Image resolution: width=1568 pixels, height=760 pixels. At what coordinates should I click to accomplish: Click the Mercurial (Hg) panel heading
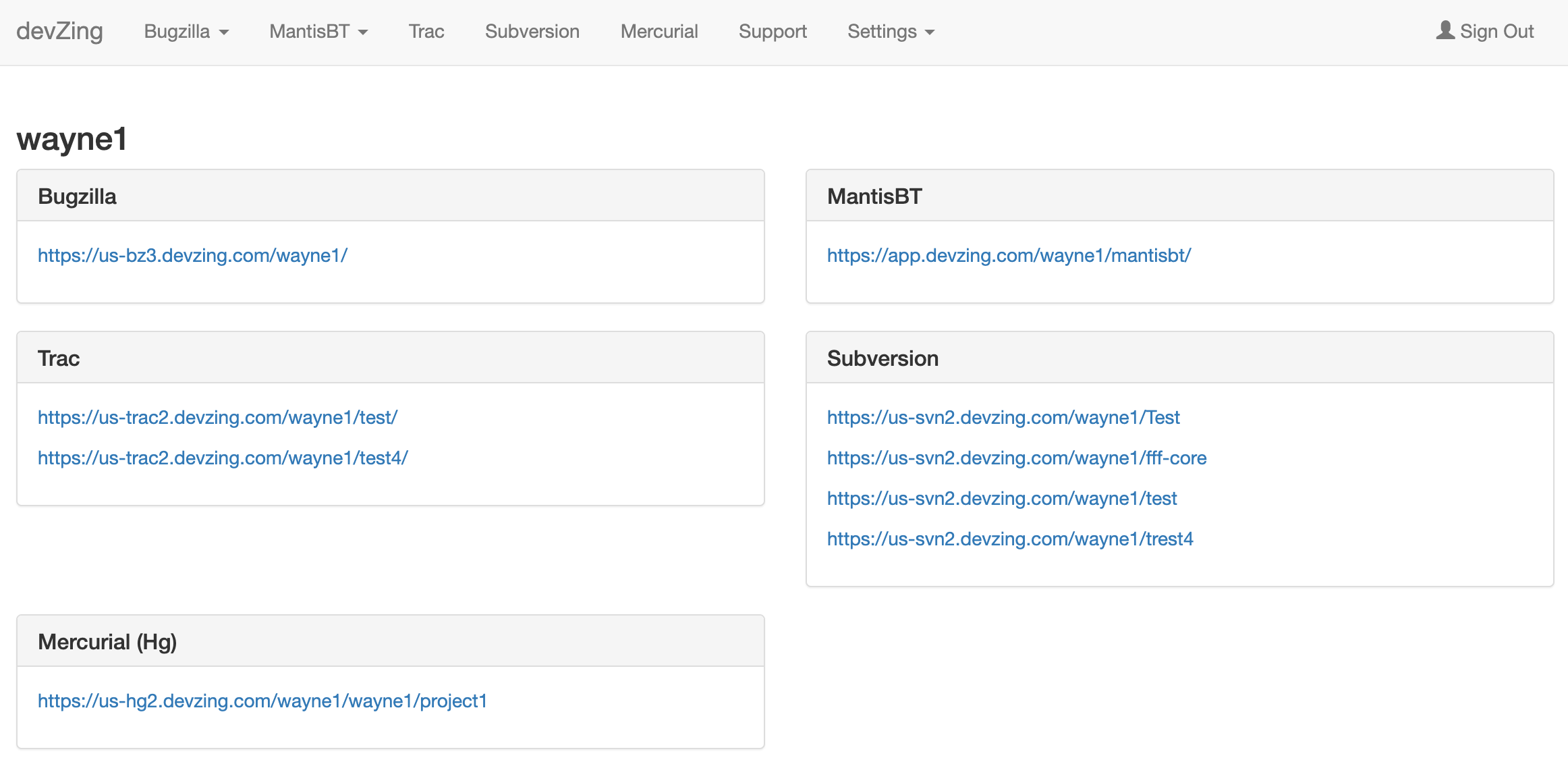107,642
